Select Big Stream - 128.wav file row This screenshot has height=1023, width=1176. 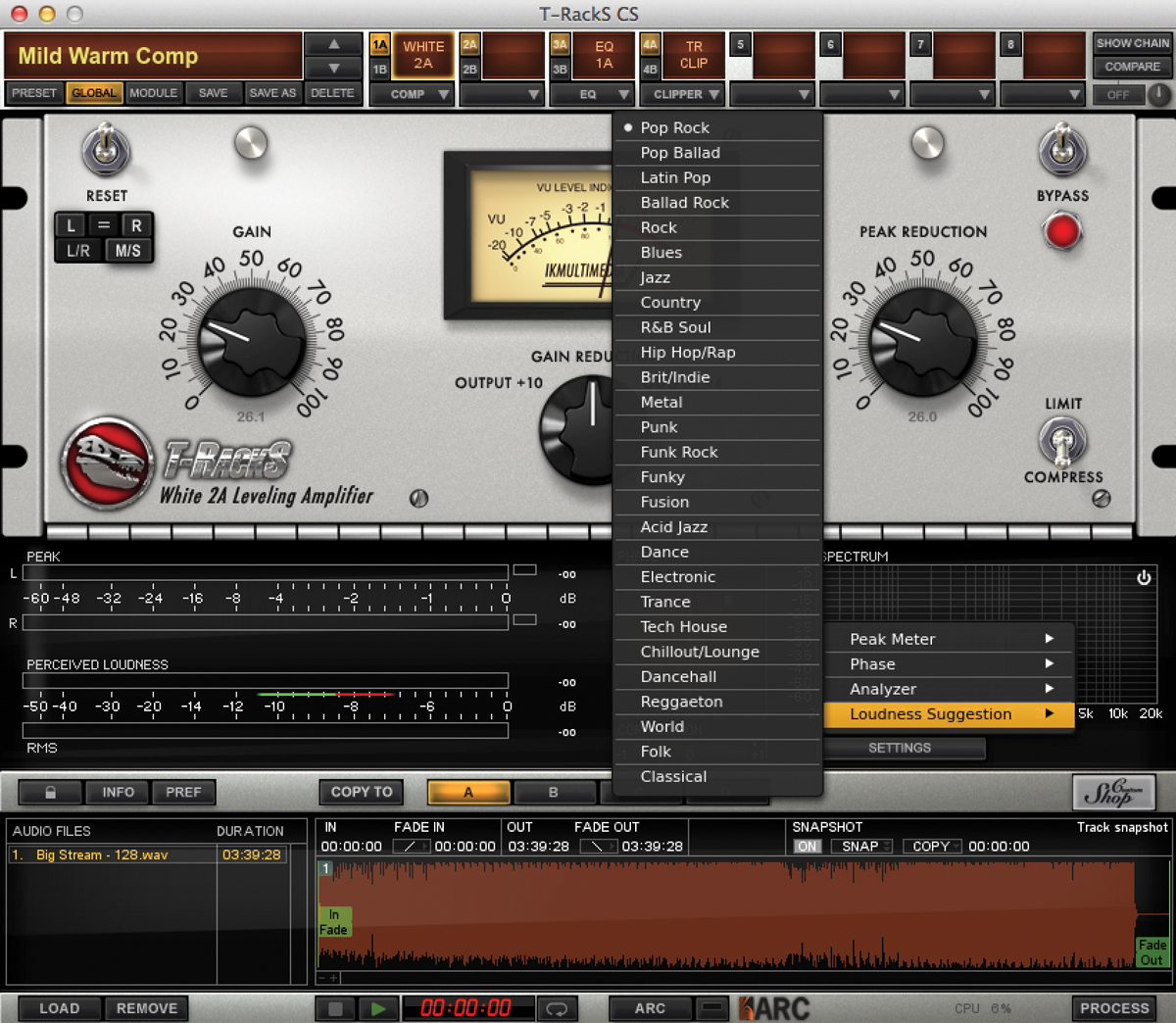pos(147,854)
